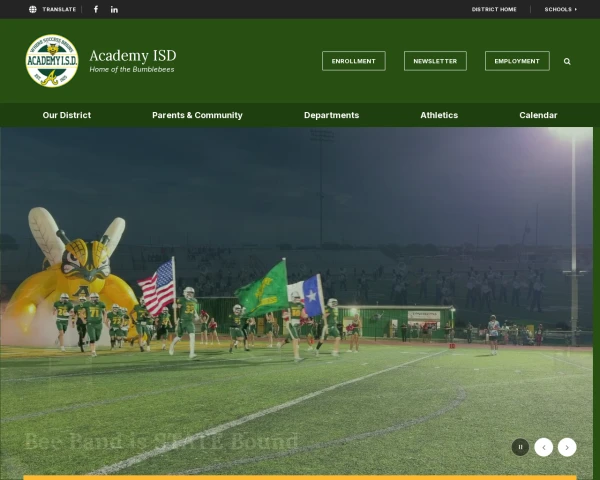Open the Facebook page icon
This screenshot has height=480, width=600.
pyautogui.click(x=96, y=9)
